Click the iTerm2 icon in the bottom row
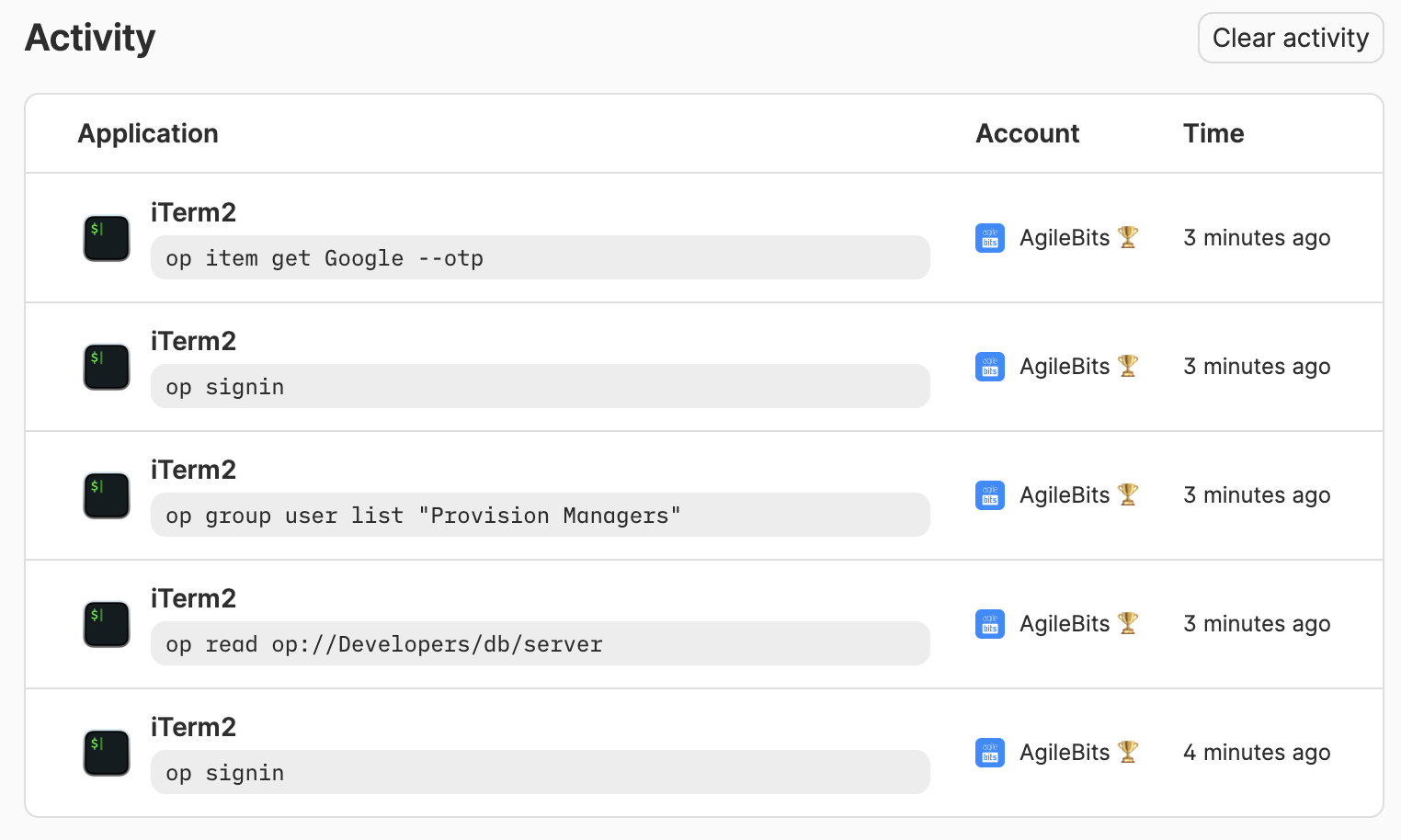This screenshot has width=1401, height=840. pyautogui.click(x=106, y=753)
